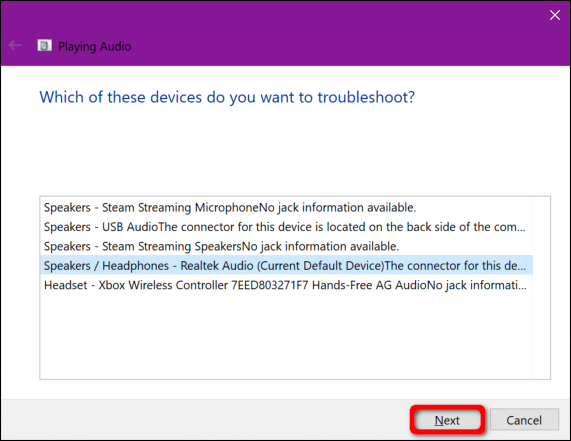This screenshot has height=441, width=571.
Task: Cancel the audio troubleshooter
Action: click(x=524, y=420)
